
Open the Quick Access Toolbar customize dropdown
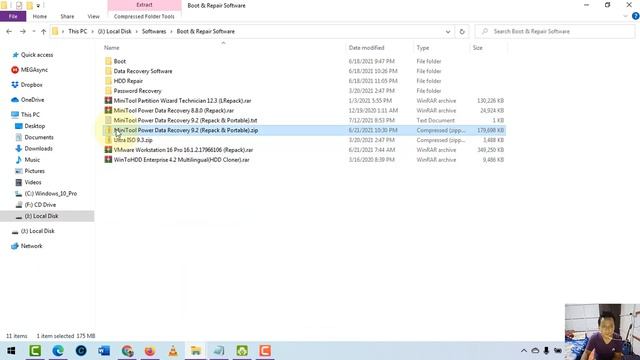[38, 6]
